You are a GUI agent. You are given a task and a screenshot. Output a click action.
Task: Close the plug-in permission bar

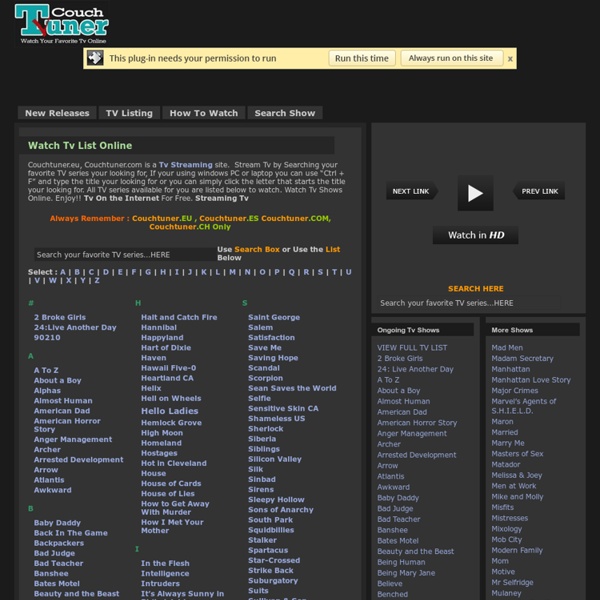[x=510, y=59]
